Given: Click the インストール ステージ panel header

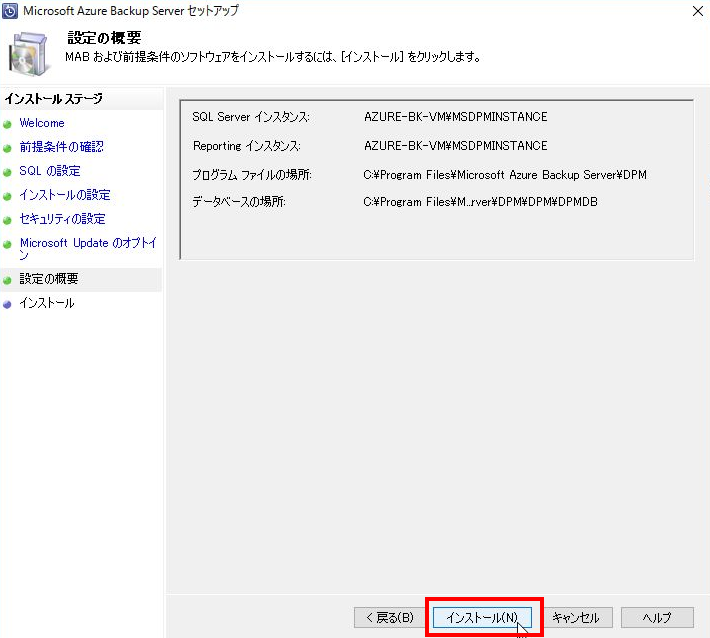Looking at the screenshot, I should point(53,98).
